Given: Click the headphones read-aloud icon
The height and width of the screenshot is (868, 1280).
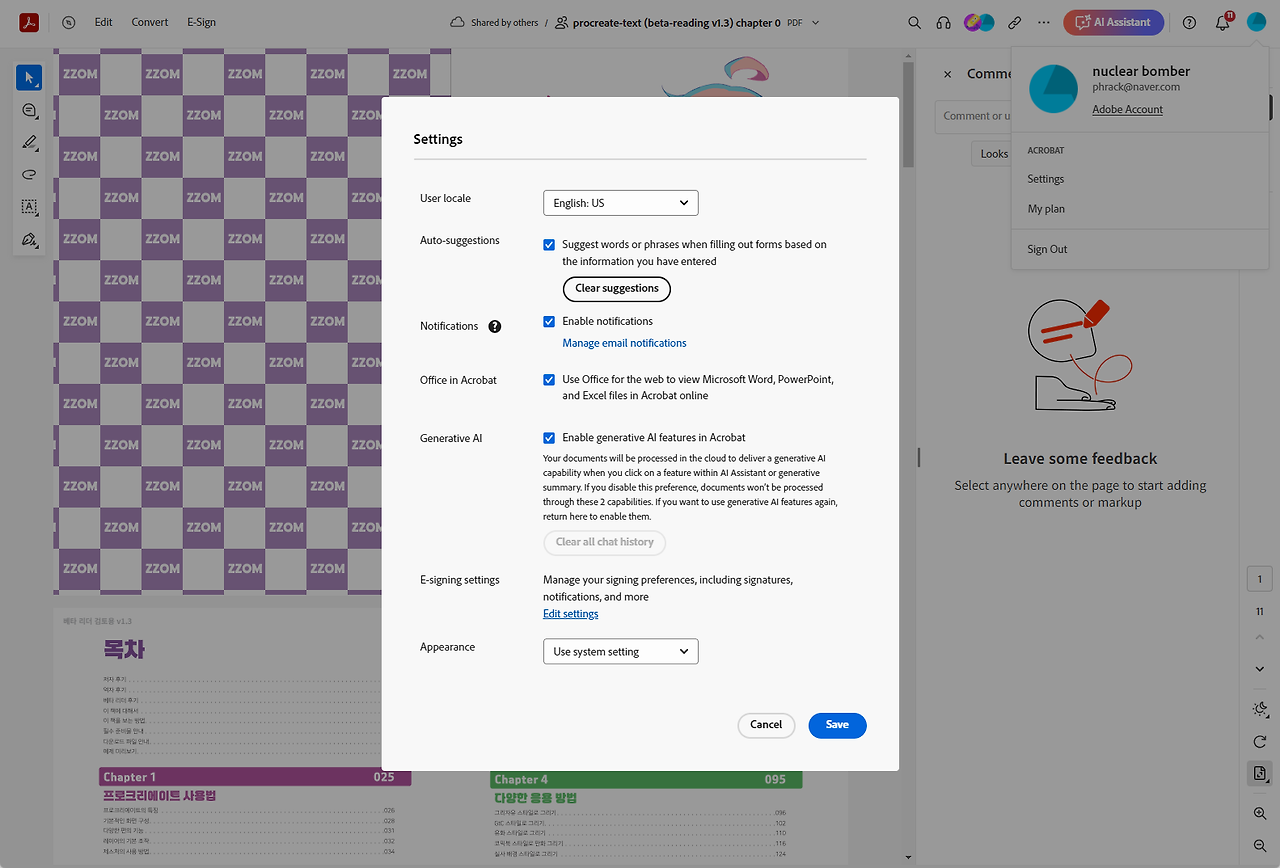Looking at the screenshot, I should coord(943,22).
